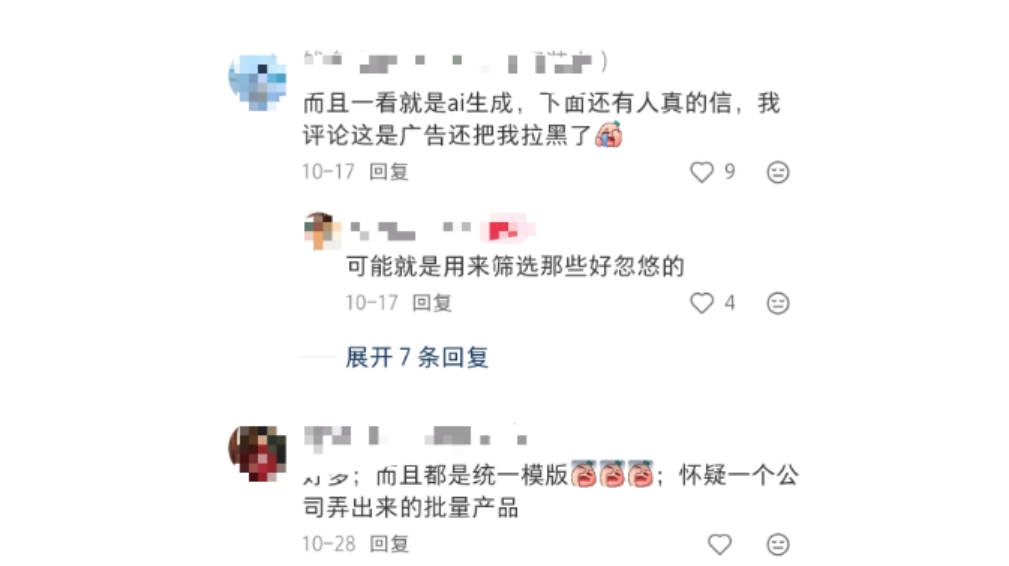Image resolution: width=1009 pixels, height=566 pixels.
Task: Reply to the 10-28 comment
Action: point(389,544)
